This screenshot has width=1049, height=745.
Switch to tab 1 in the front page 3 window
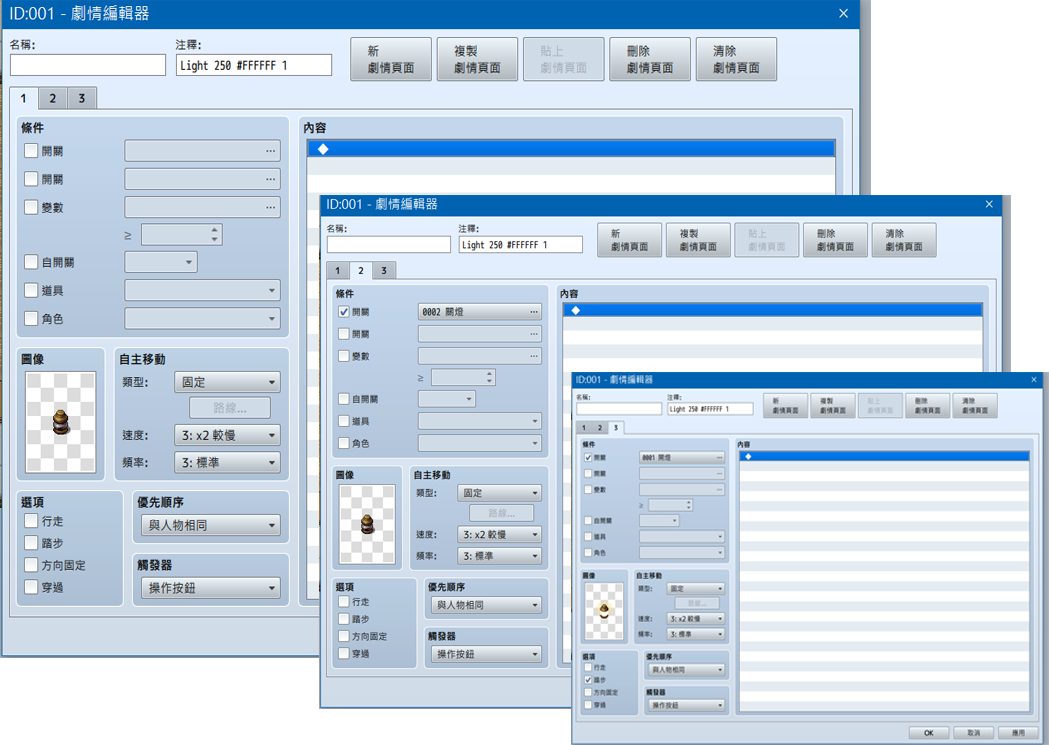coord(584,427)
